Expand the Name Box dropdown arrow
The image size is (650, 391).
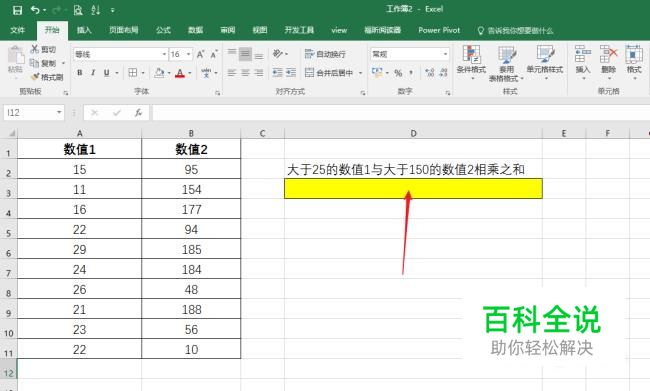[59, 113]
